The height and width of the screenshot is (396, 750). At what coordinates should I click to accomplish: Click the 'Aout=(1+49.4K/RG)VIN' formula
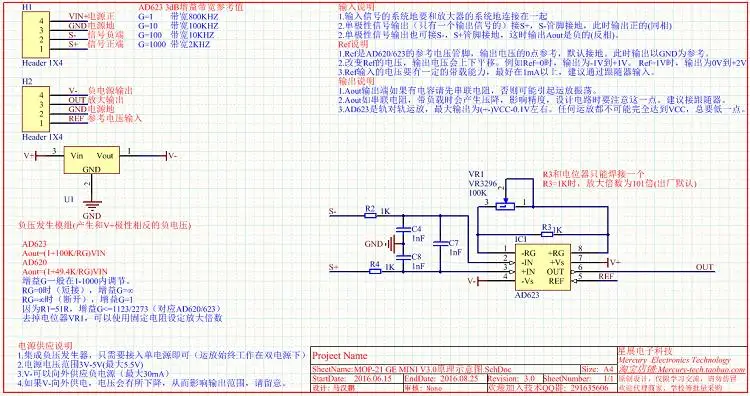pos(65,272)
